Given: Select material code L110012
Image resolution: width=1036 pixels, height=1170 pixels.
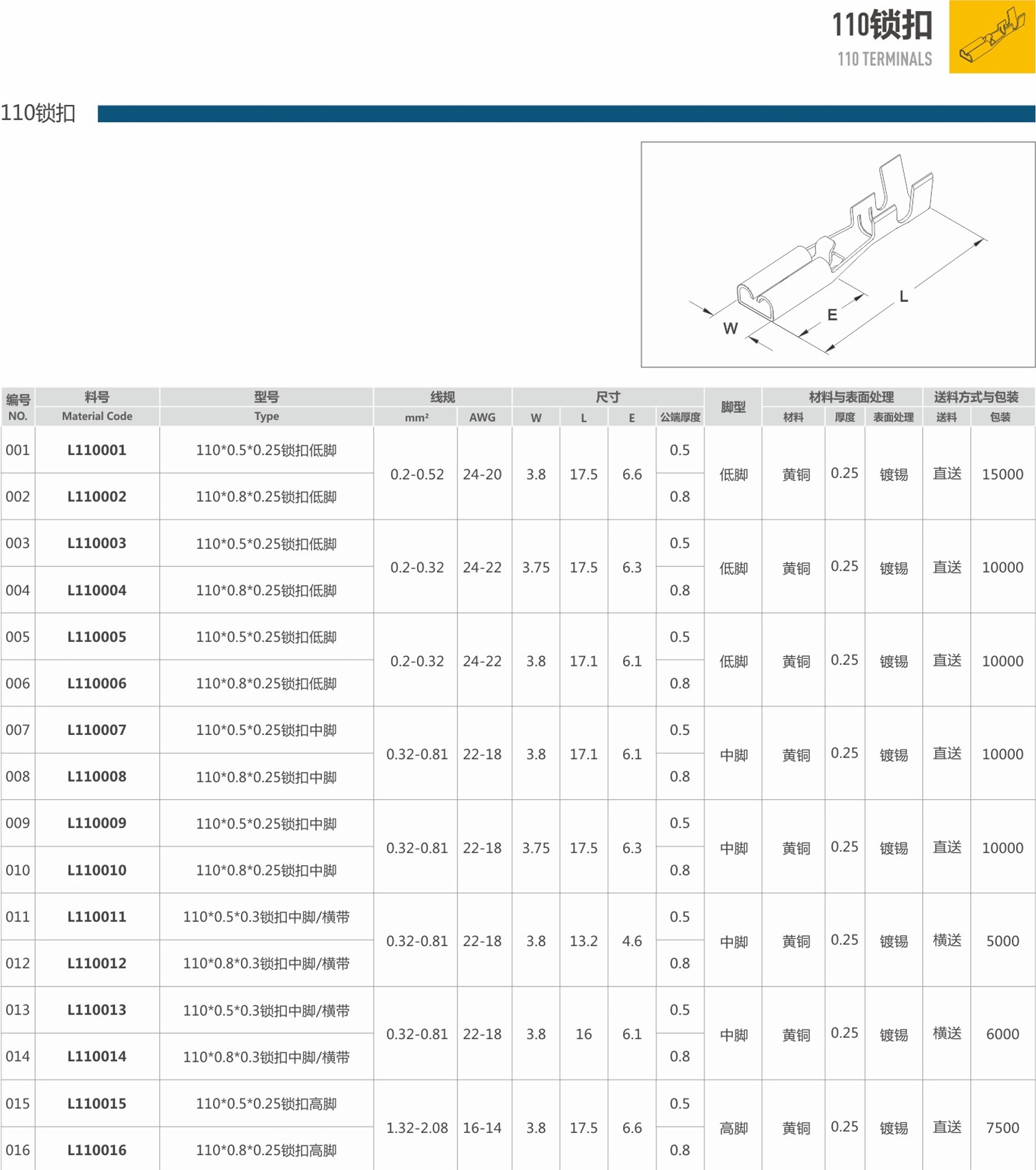Looking at the screenshot, I should [97, 963].
